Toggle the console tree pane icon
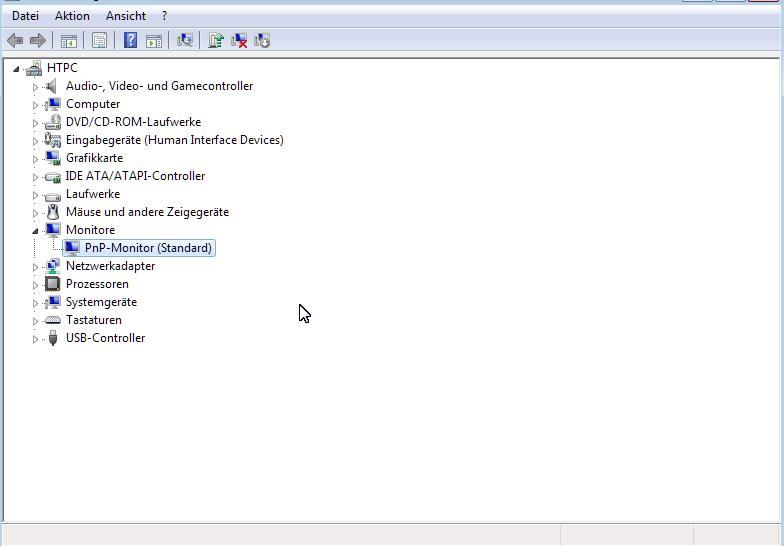The width and height of the screenshot is (784, 546). [x=68, y=40]
